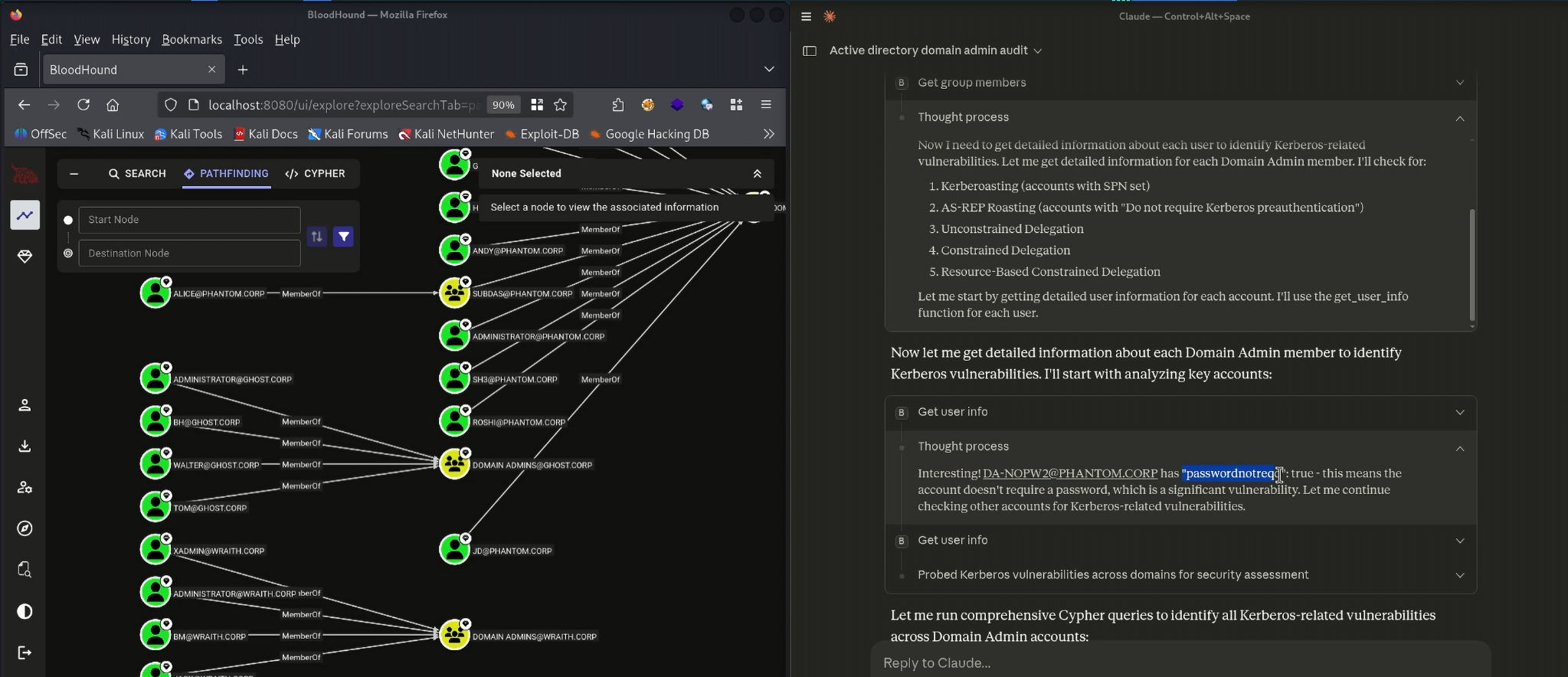
Task: Switch to the CYPHER tab
Action: click(315, 174)
